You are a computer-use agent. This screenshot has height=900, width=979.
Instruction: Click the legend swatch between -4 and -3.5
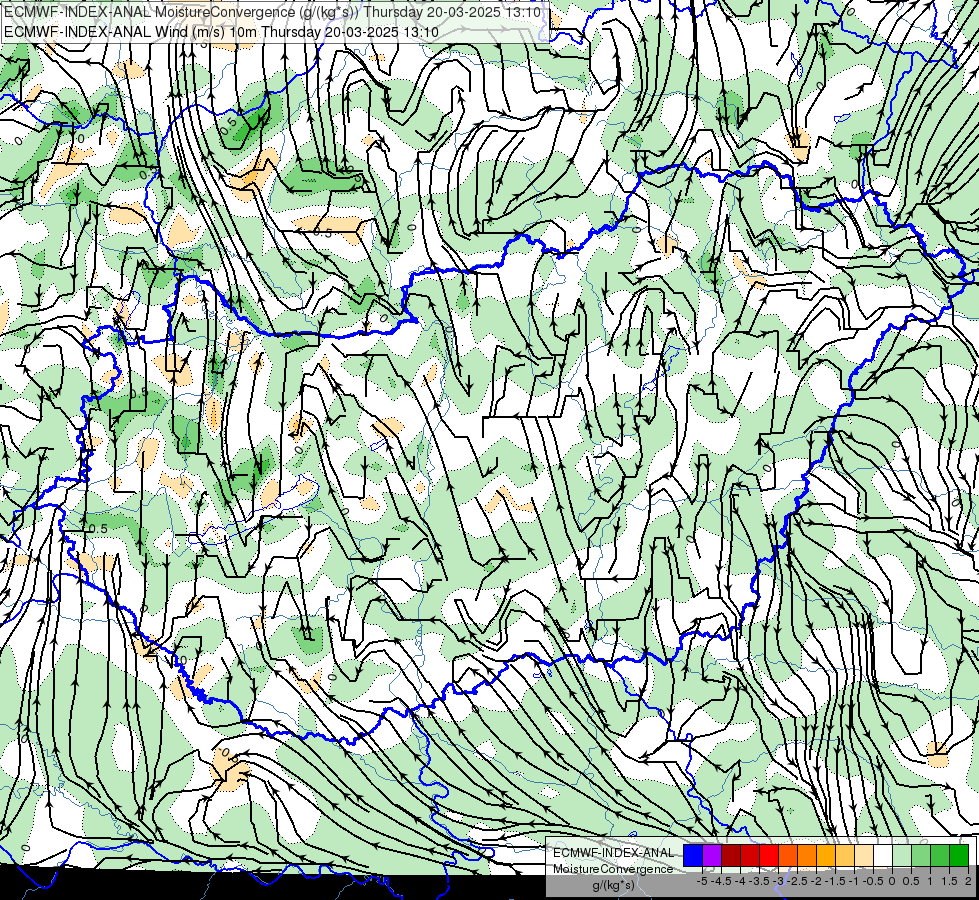click(x=750, y=855)
